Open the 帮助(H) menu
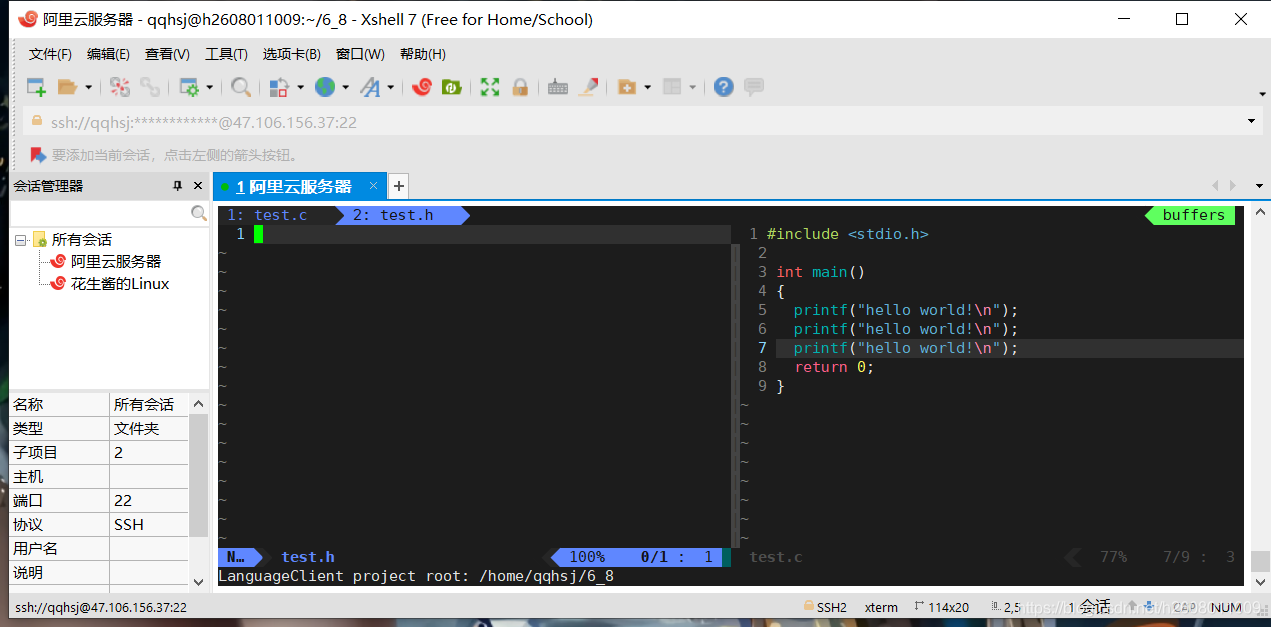 click(422, 54)
